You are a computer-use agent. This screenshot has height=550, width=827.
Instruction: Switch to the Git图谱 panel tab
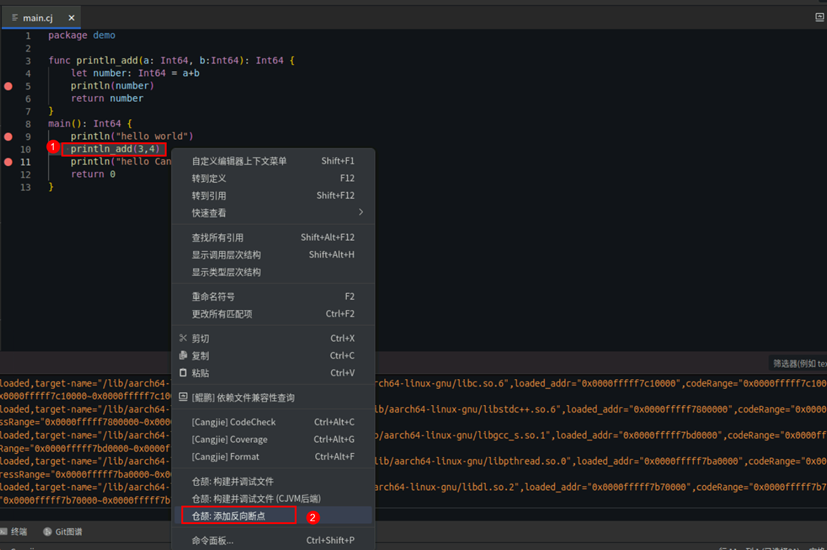[x=62, y=532]
